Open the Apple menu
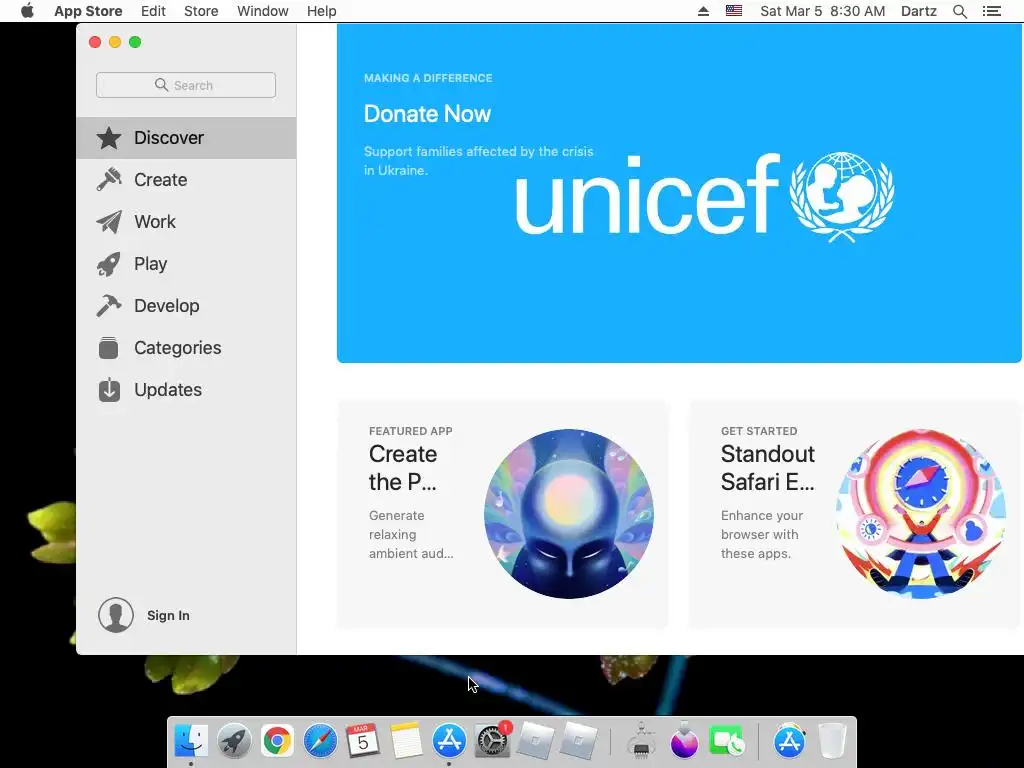Image resolution: width=1024 pixels, height=768 pixels. pos(27,11)
